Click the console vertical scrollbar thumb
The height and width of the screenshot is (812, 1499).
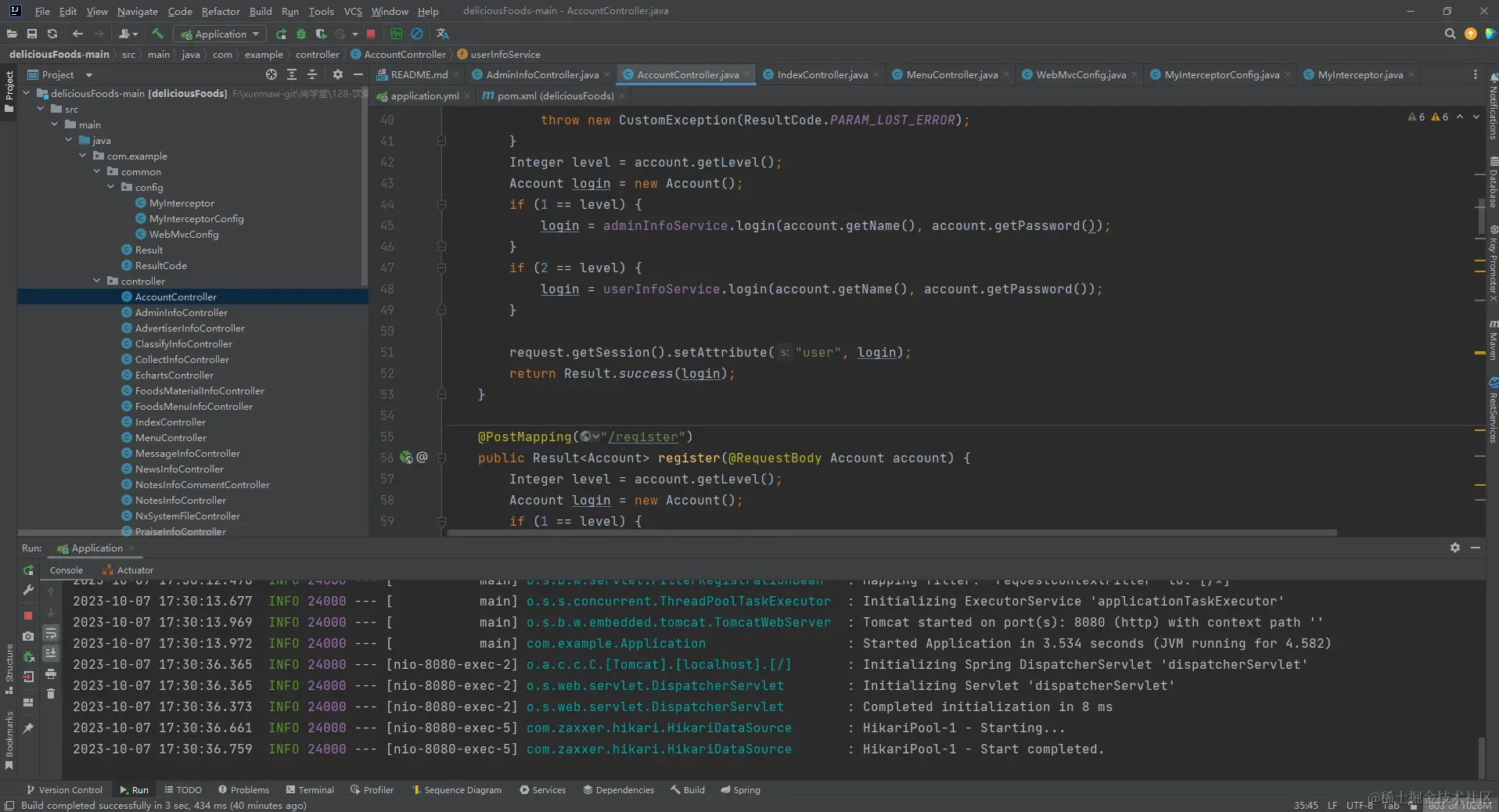[x=1480, y=756]
